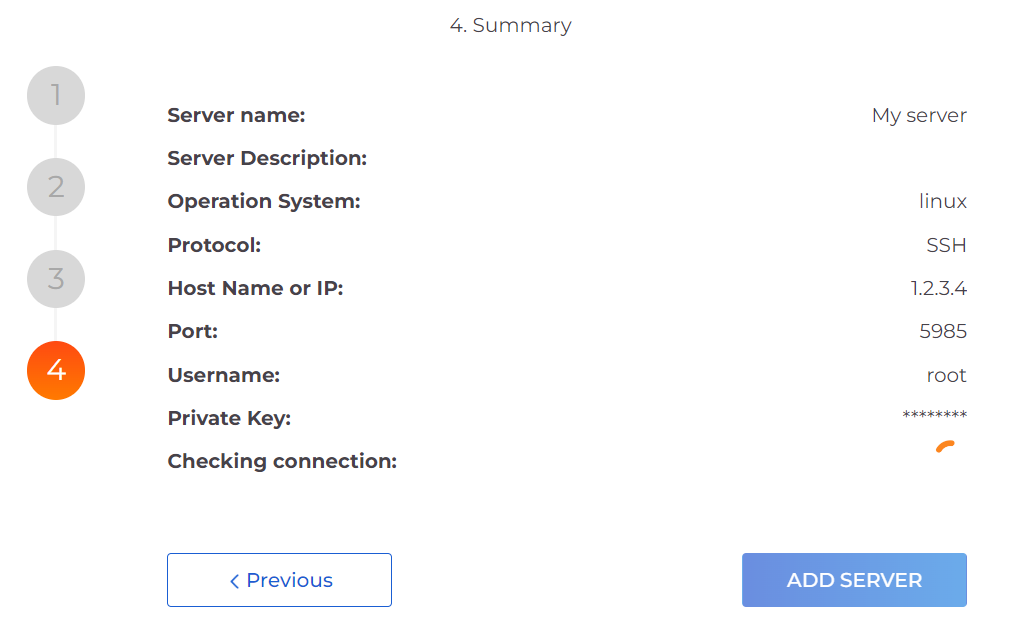Click the "Checking connection:" label
Viewport: 1027px width, 632px height.
coord(282,461)
